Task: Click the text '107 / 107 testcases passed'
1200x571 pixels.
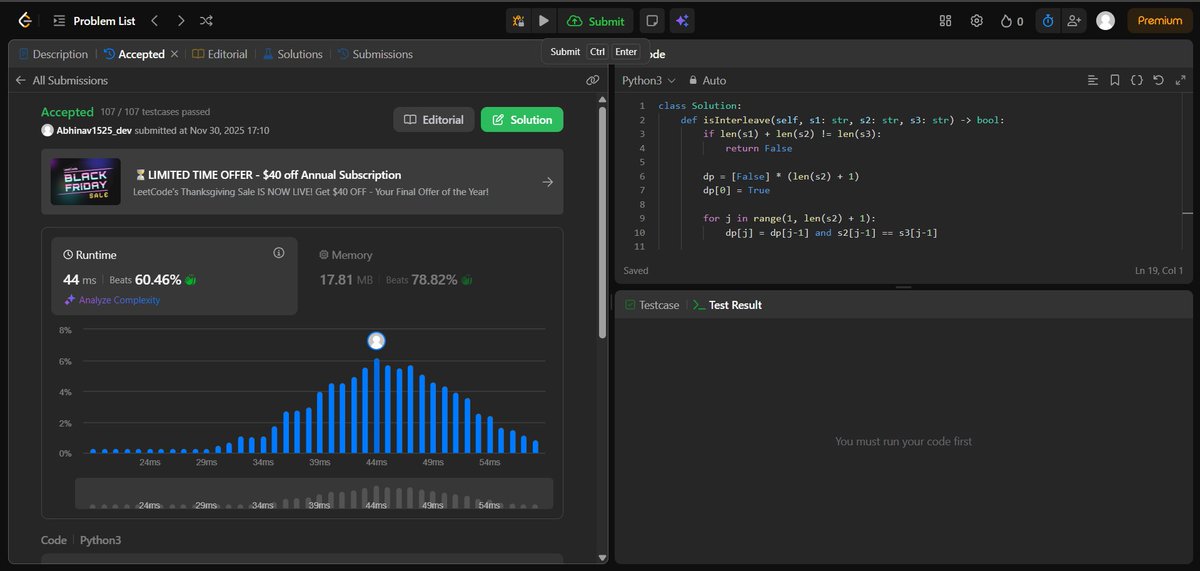Action: point(155,112)
